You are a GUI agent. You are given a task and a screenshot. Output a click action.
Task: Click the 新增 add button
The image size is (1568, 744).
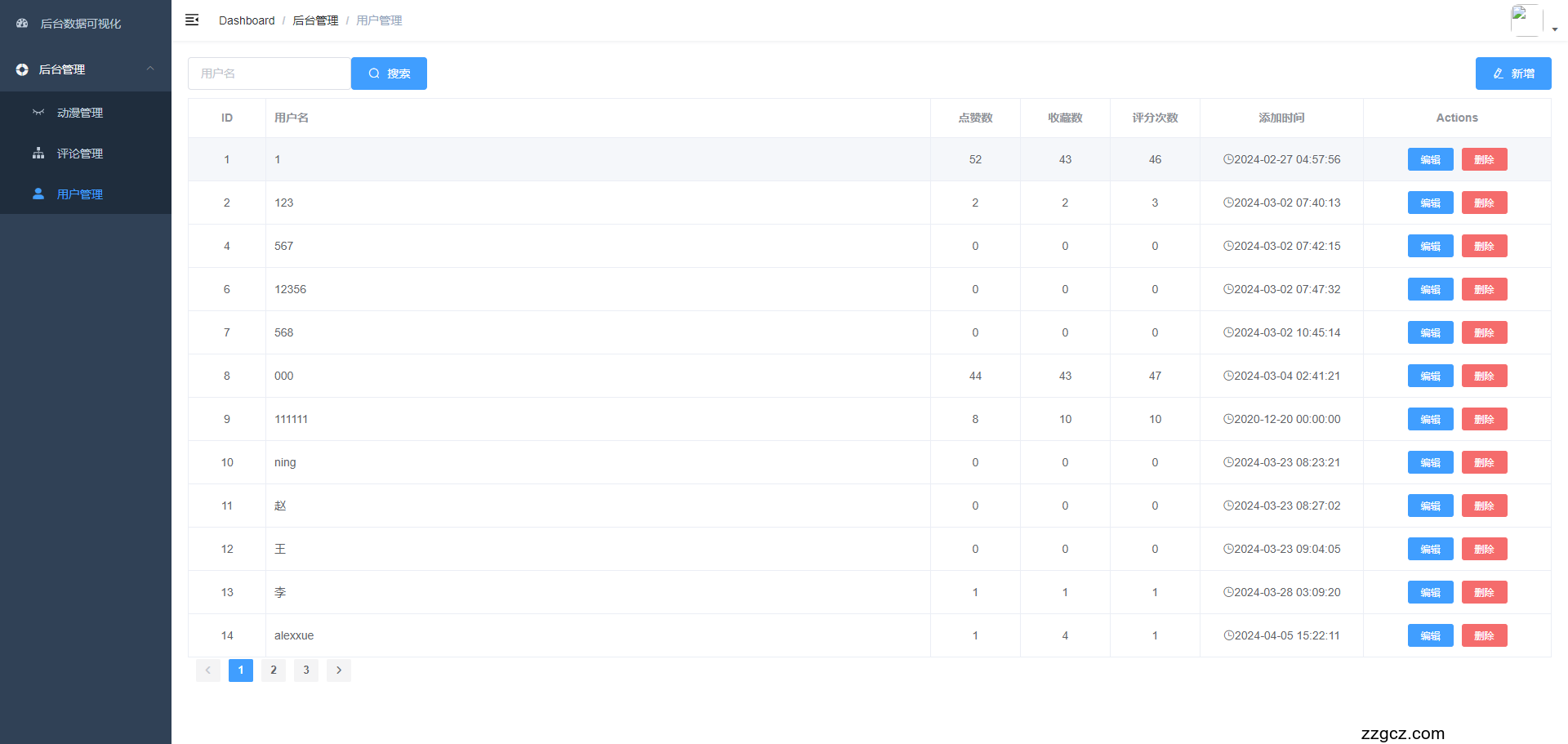click(1512, 74)
